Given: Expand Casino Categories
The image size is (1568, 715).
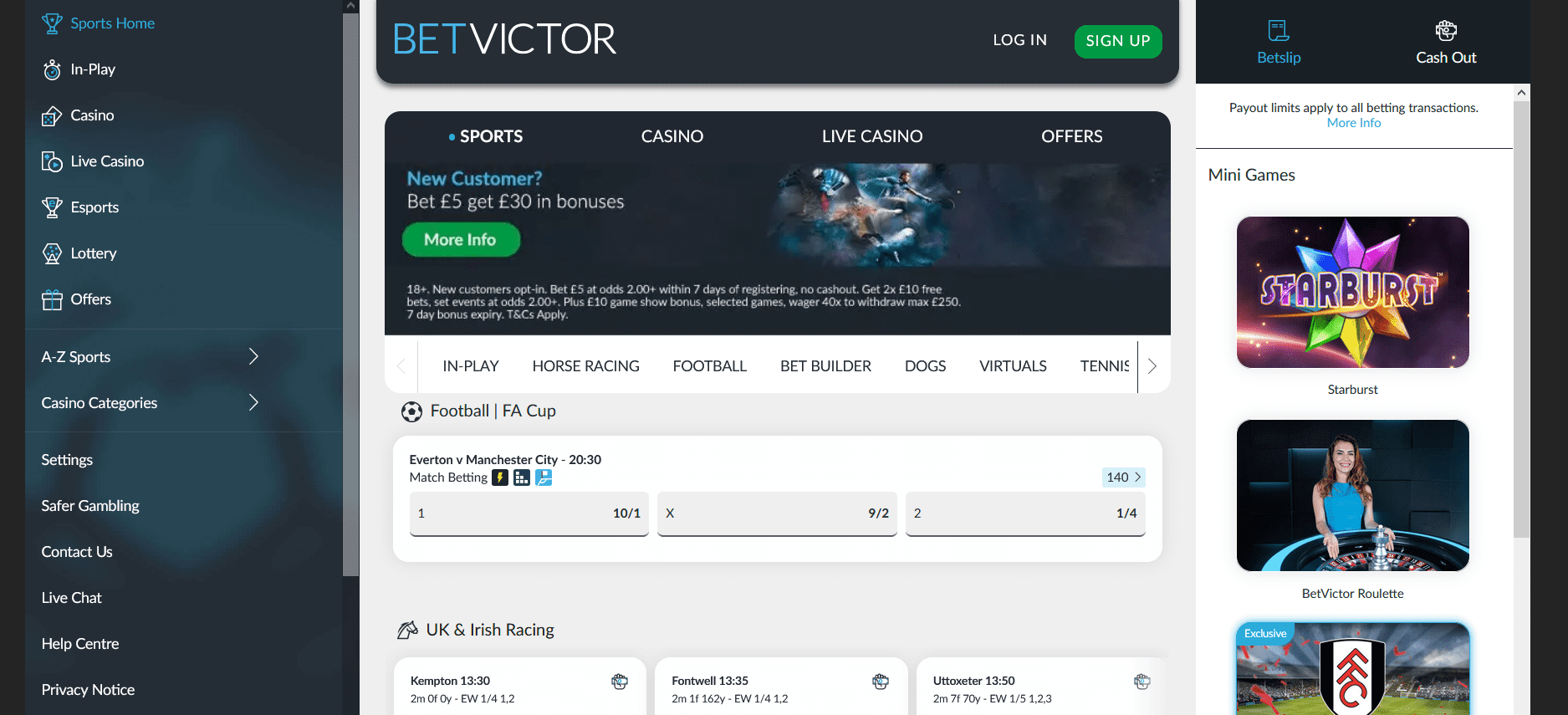Looking at the screenshot, I should tap(151, 403).
